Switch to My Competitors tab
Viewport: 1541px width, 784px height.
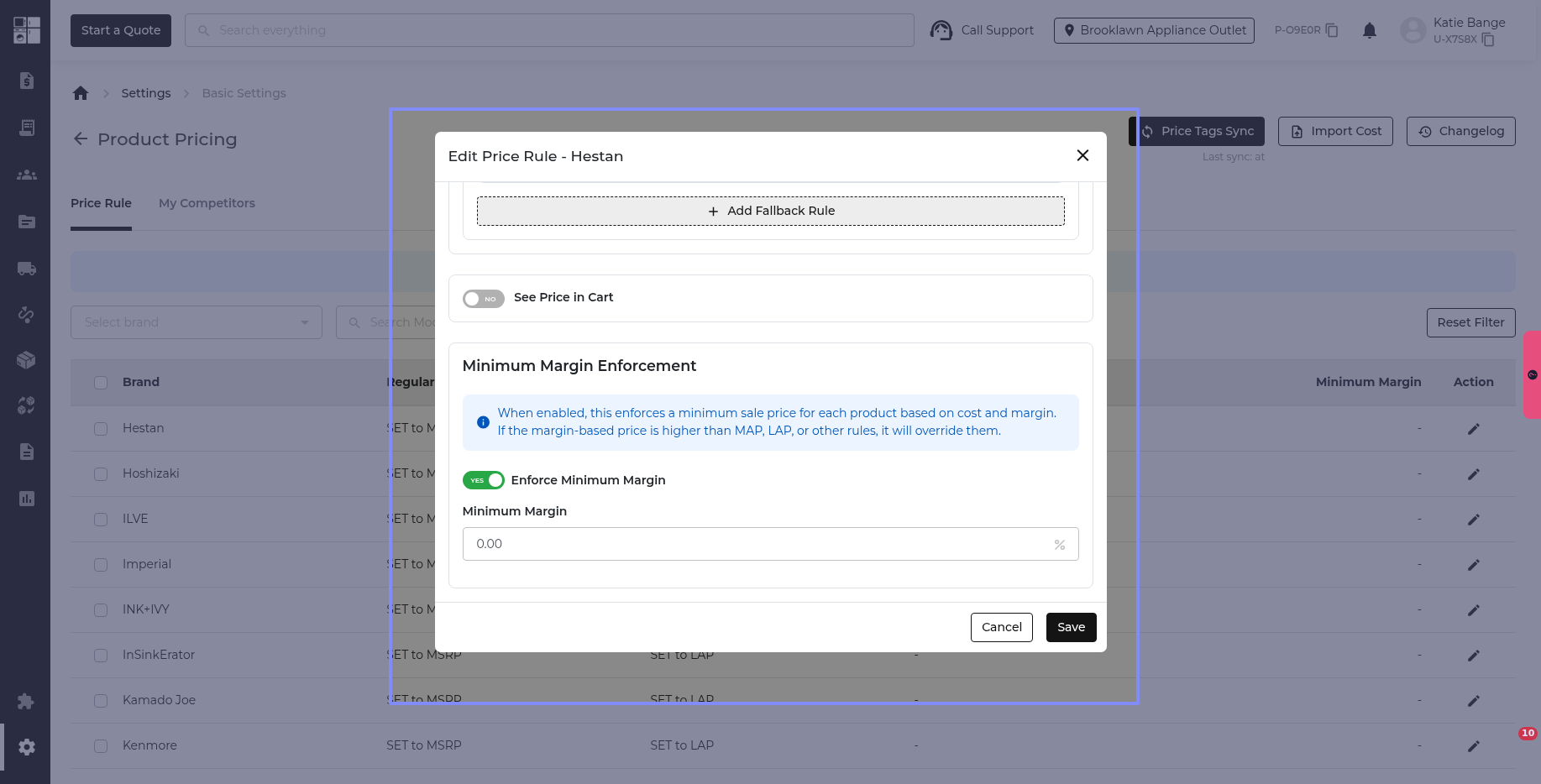click(207, 203)
